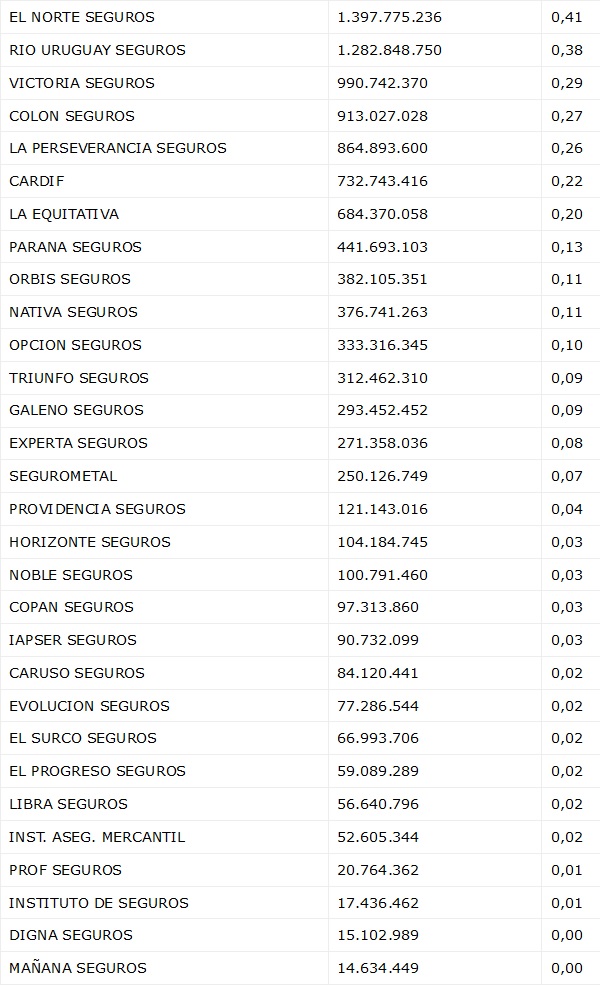Select the NATIVA SEGUROS amount 376.741.263
Viewport: 600px width, 985px height.
coord(383,312)
